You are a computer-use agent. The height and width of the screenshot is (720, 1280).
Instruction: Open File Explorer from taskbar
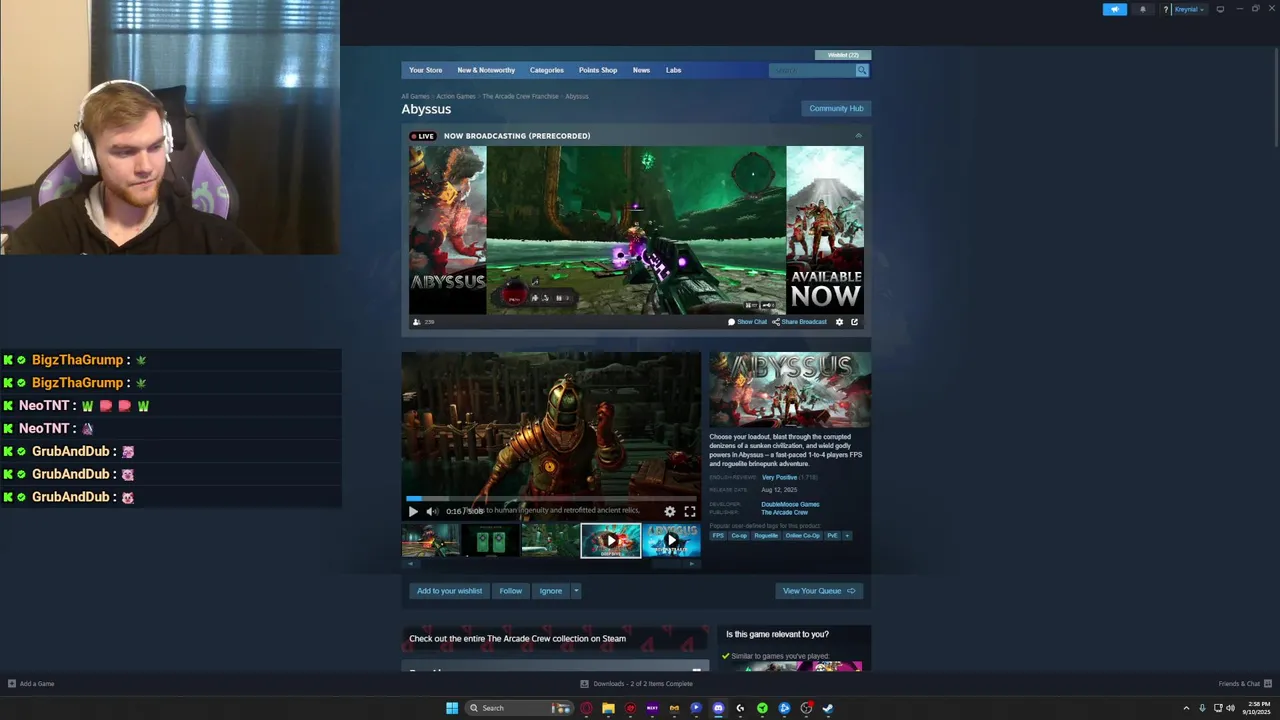(x=608, y=708)
